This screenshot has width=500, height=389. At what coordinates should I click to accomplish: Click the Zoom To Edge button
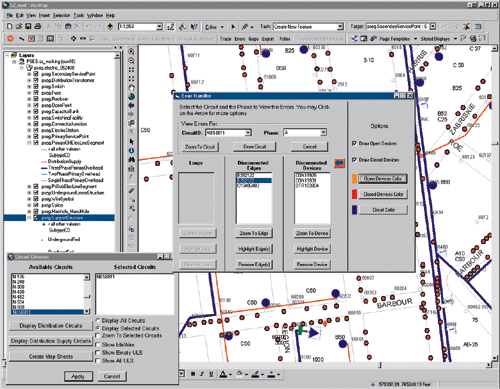point(254,233)
